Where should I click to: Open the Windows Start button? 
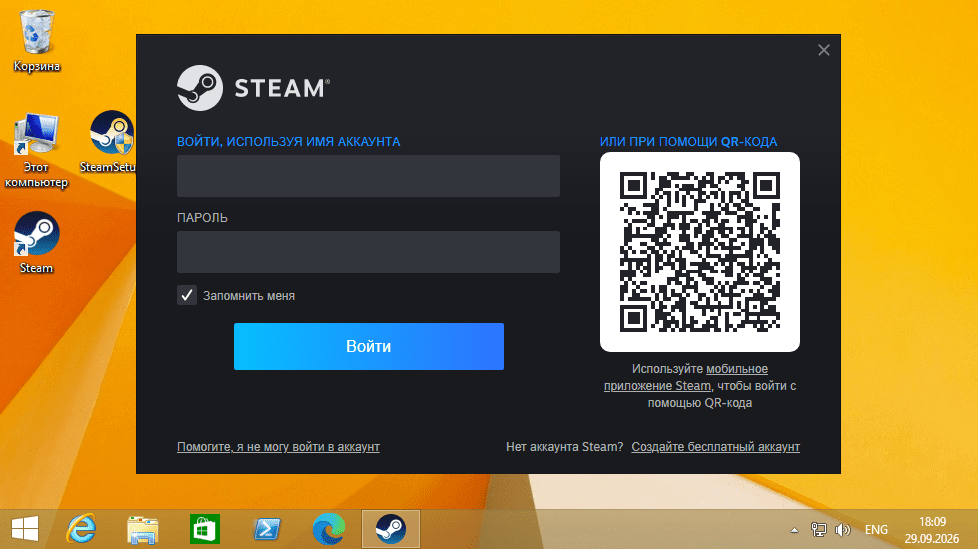click(x=25, y=529)
